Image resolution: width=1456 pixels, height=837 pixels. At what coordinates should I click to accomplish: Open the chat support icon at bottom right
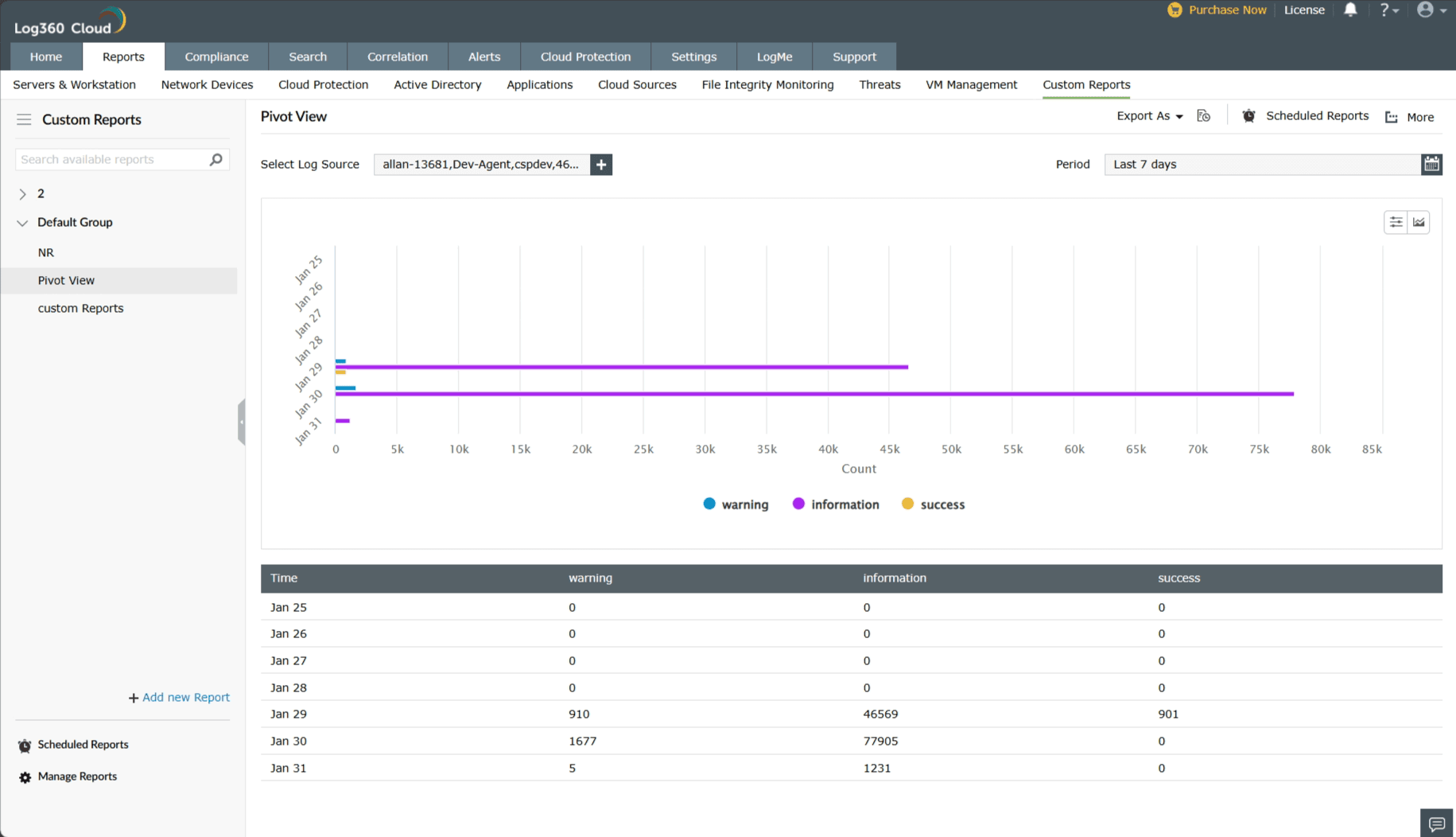[x=1436, y=823]
